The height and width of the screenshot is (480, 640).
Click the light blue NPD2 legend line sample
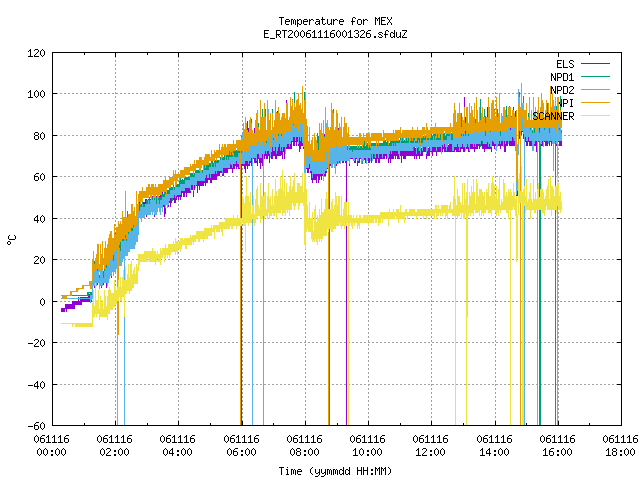[x=596, y=89]
